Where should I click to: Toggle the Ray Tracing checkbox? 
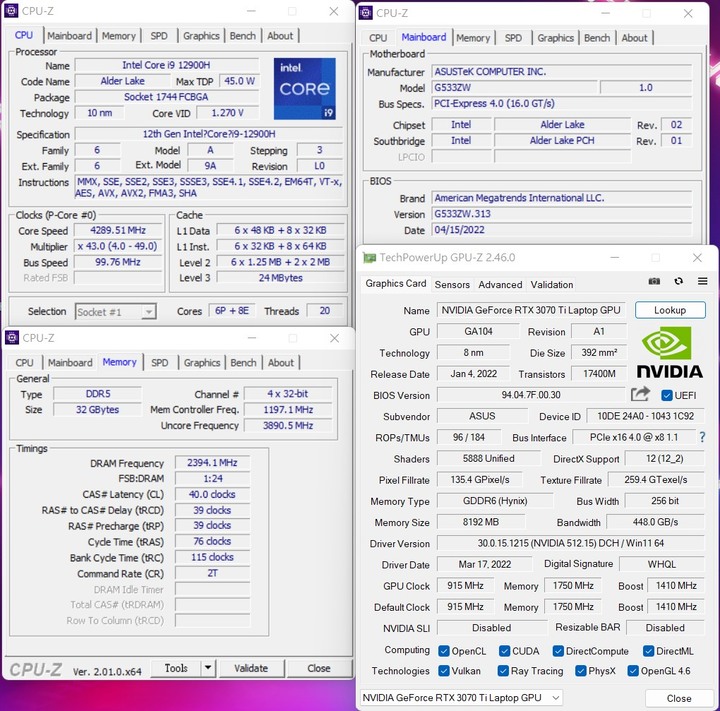pos(503,671)
